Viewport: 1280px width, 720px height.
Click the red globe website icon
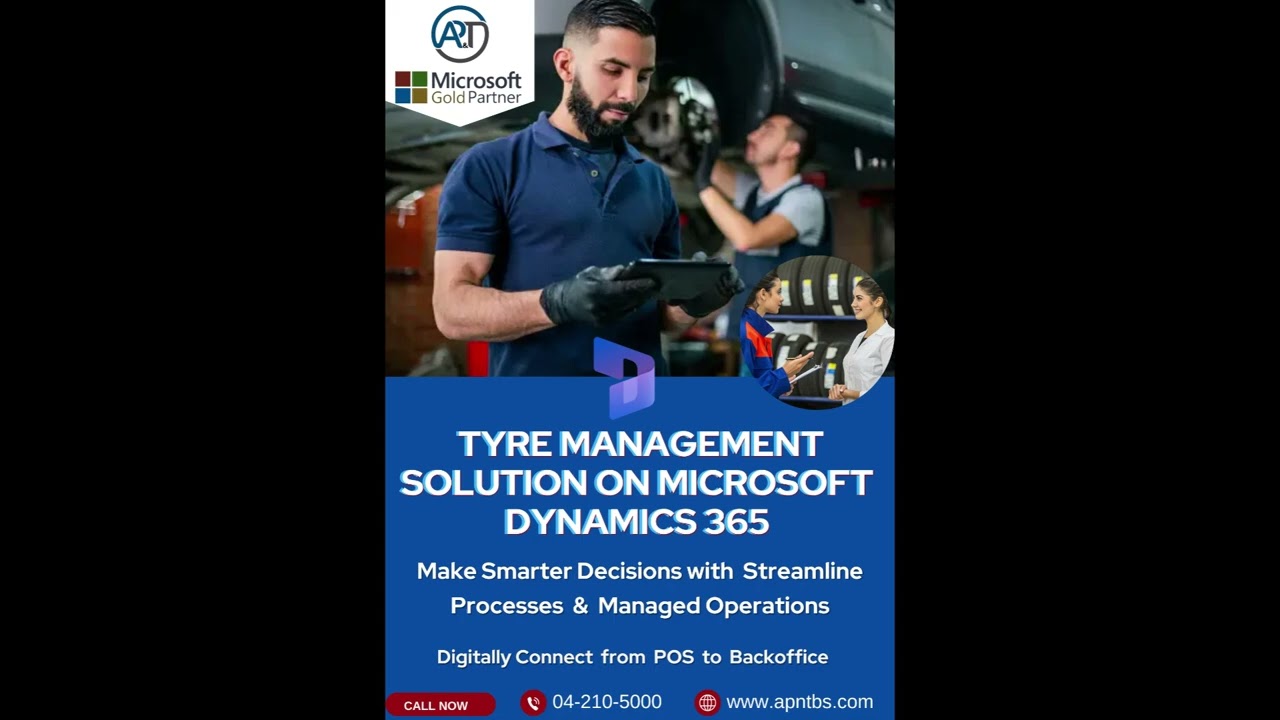707,703
